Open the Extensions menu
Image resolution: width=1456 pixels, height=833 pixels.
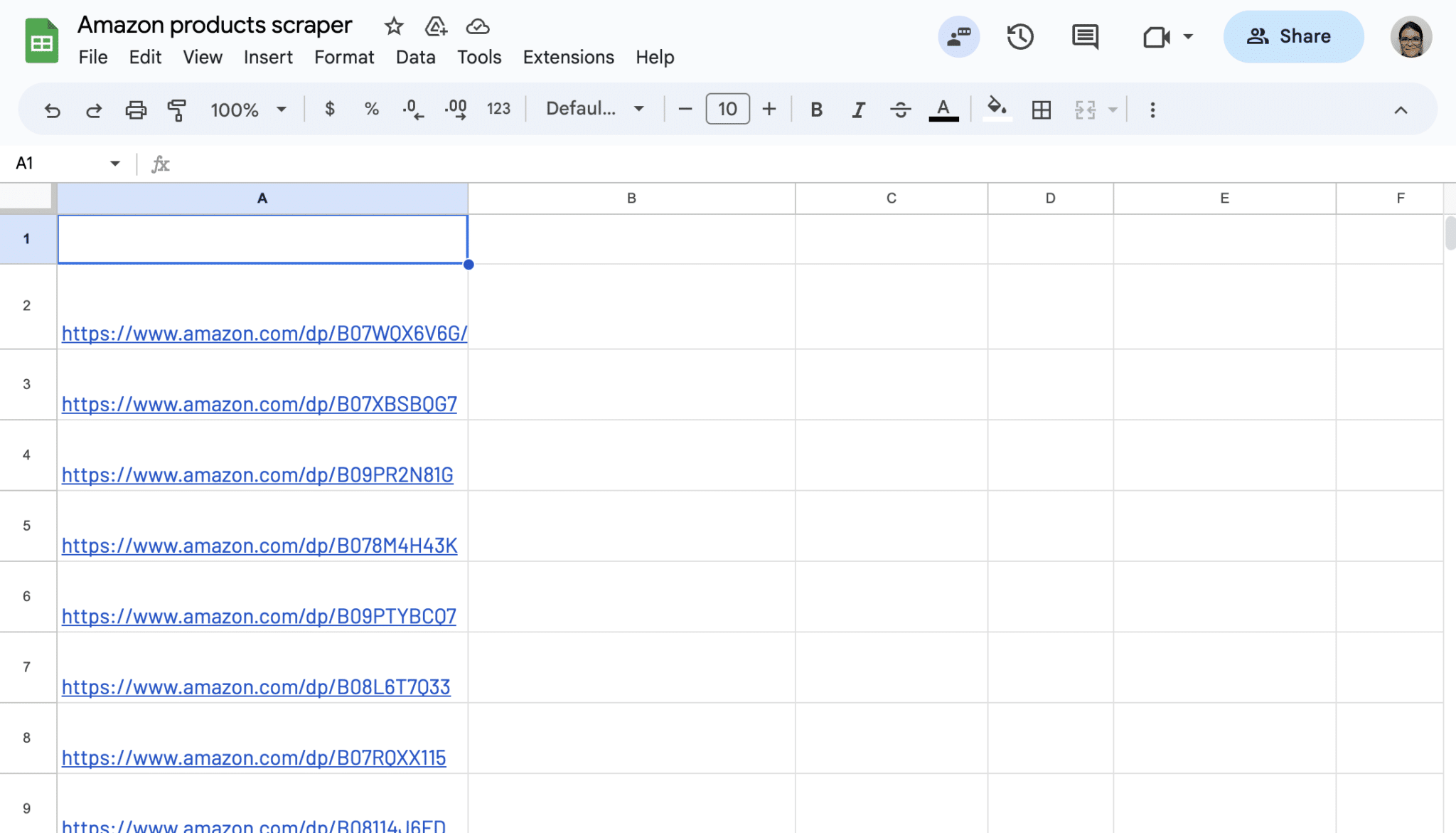click(568, 57)
